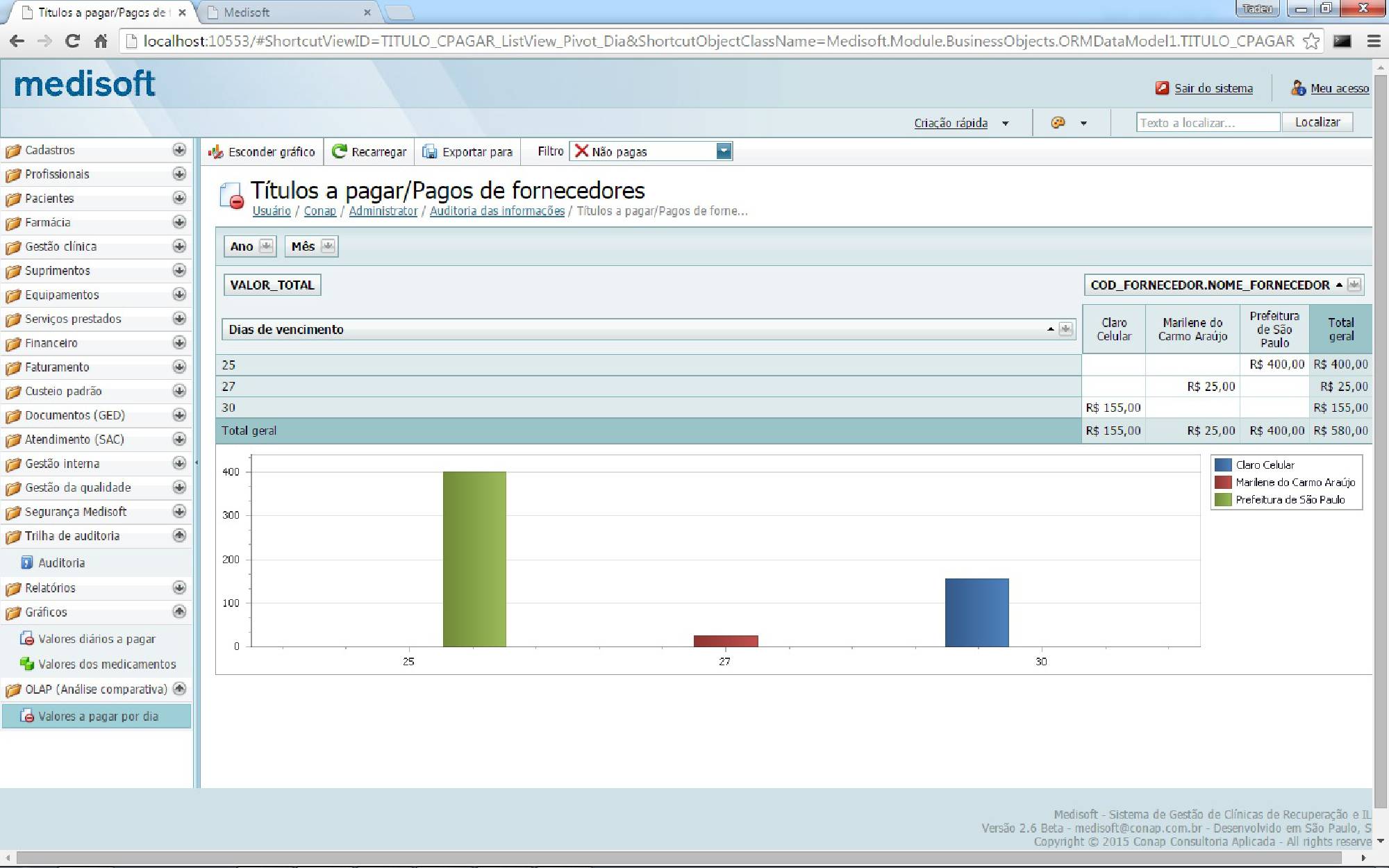
Task: Toggle the Mês field filter button
Action: [x=328, y=247]
